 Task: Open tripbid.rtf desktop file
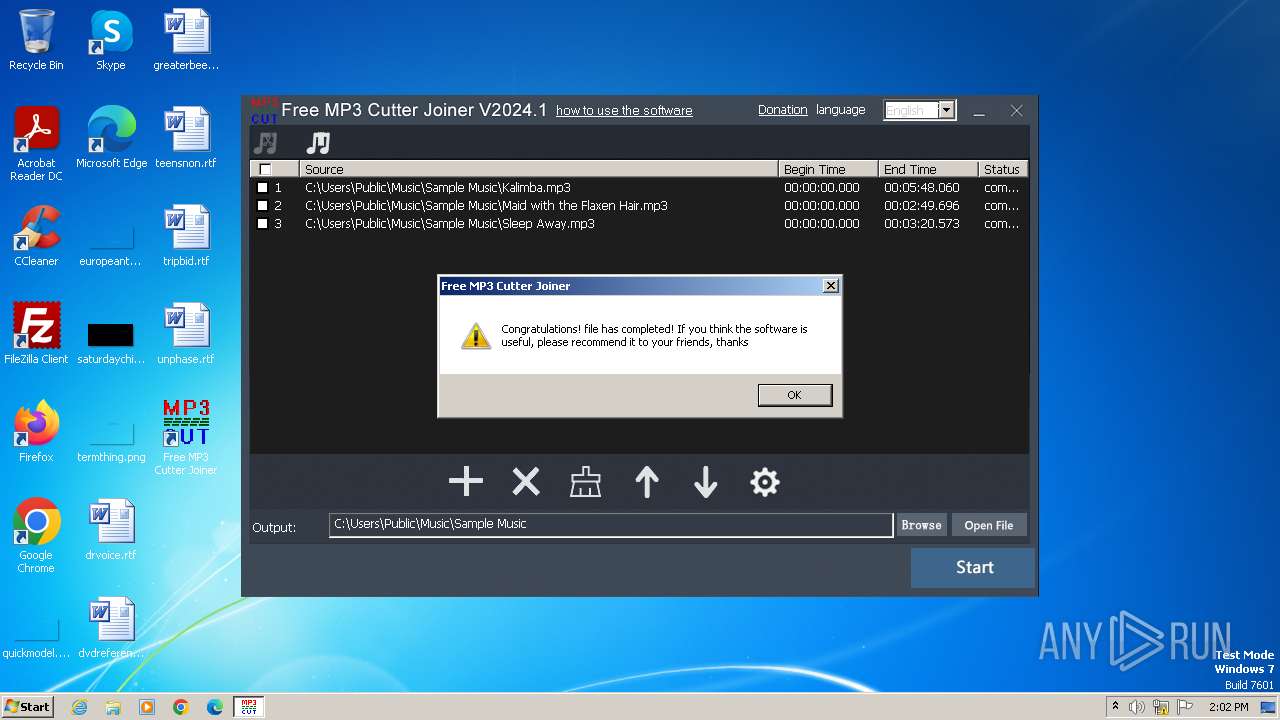pos(186,237)
